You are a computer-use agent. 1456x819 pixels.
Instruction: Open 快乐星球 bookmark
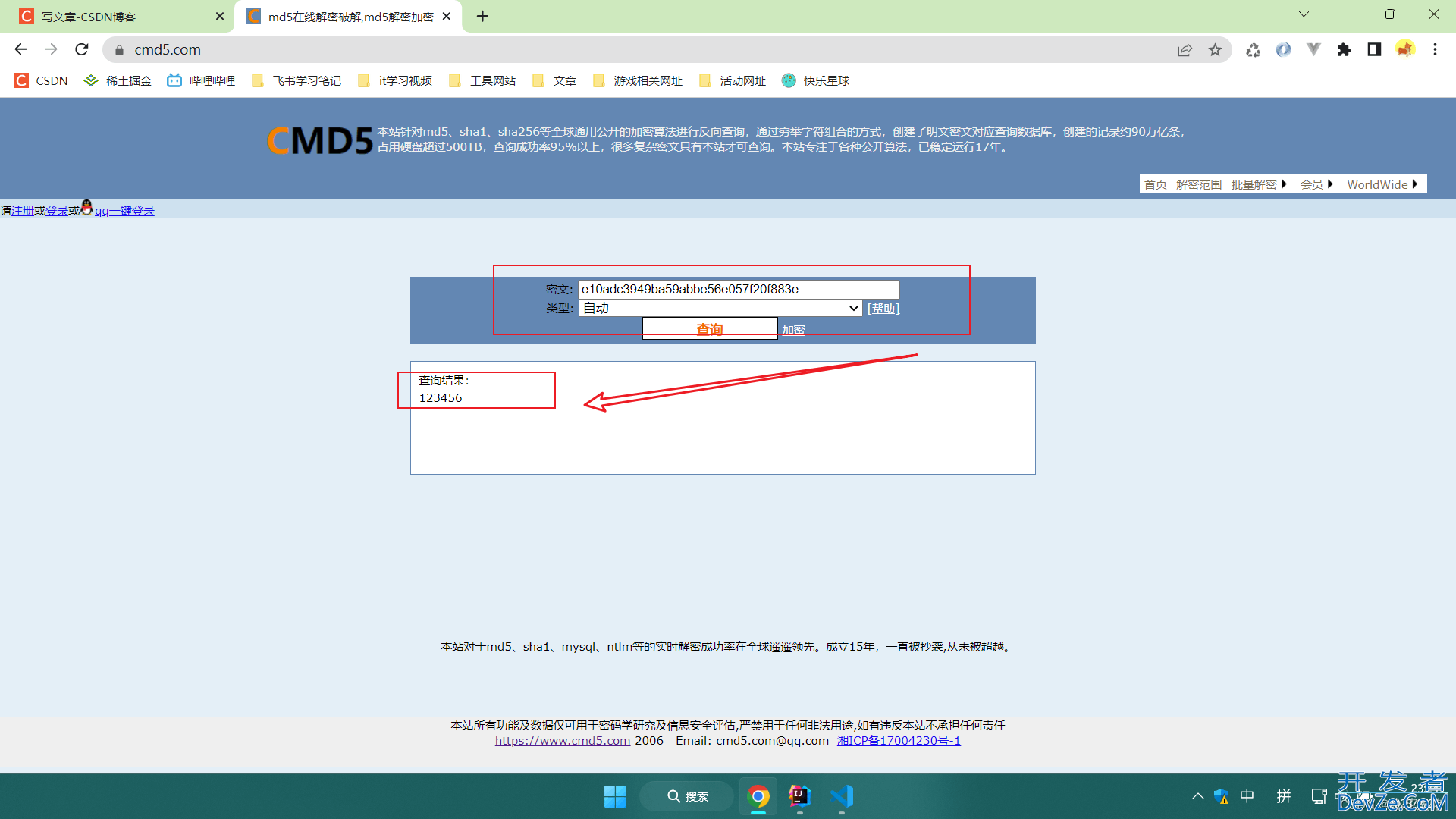click(816, 80)
